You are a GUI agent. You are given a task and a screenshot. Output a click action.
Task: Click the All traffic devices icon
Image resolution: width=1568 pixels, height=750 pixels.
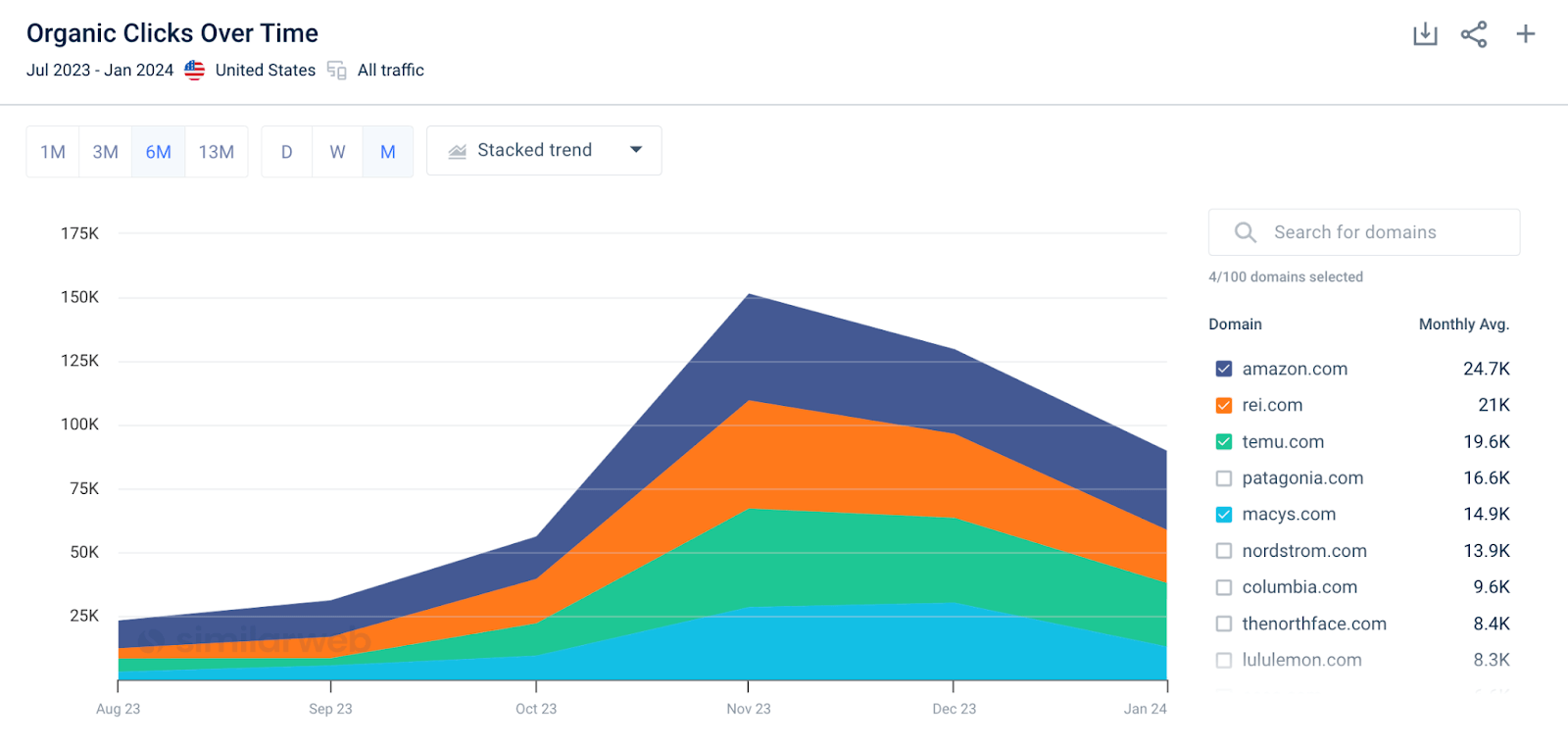click(x=337, y=71)
